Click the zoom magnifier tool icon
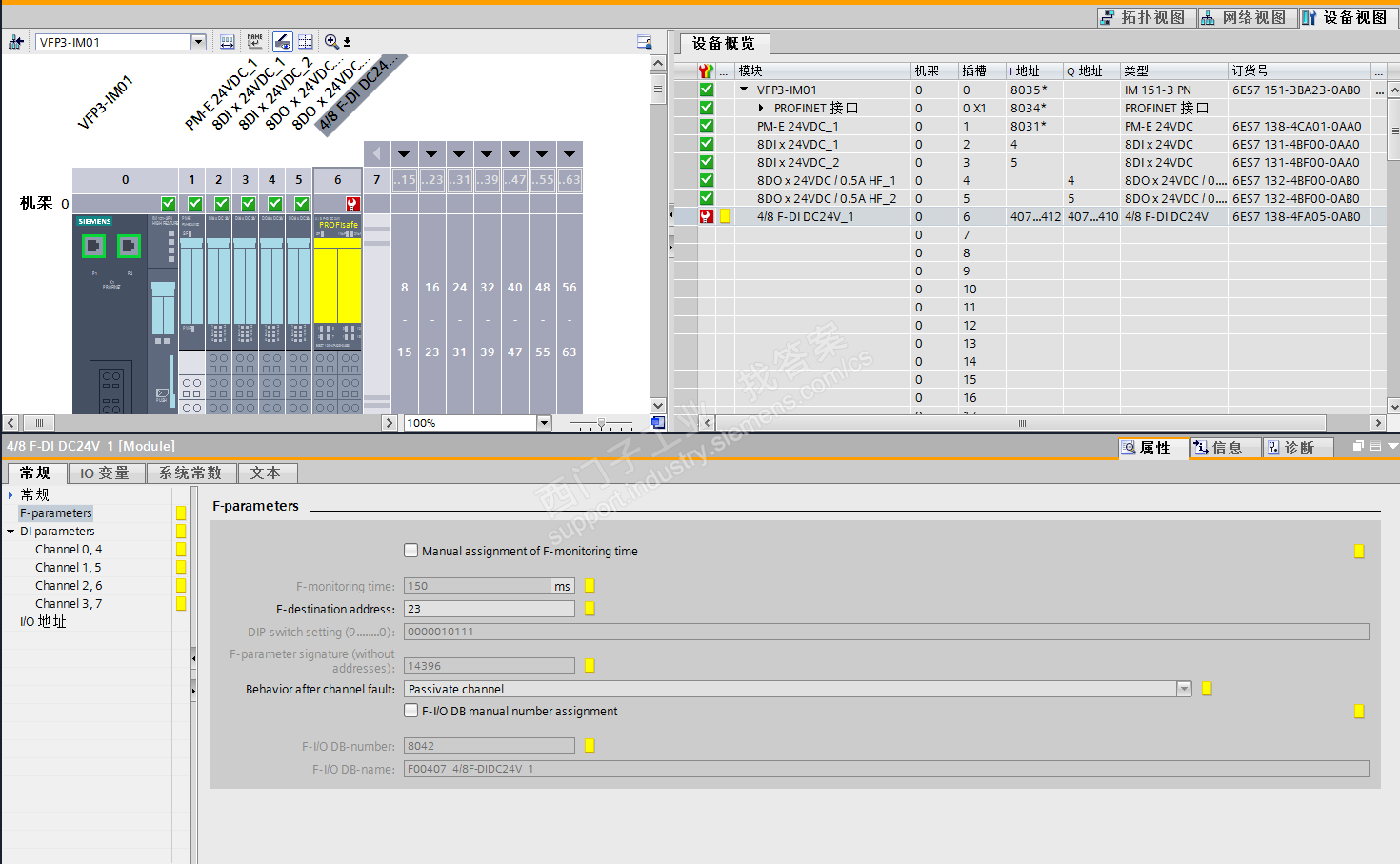Viewport: 1400px width, 864px height. point(331,42)
